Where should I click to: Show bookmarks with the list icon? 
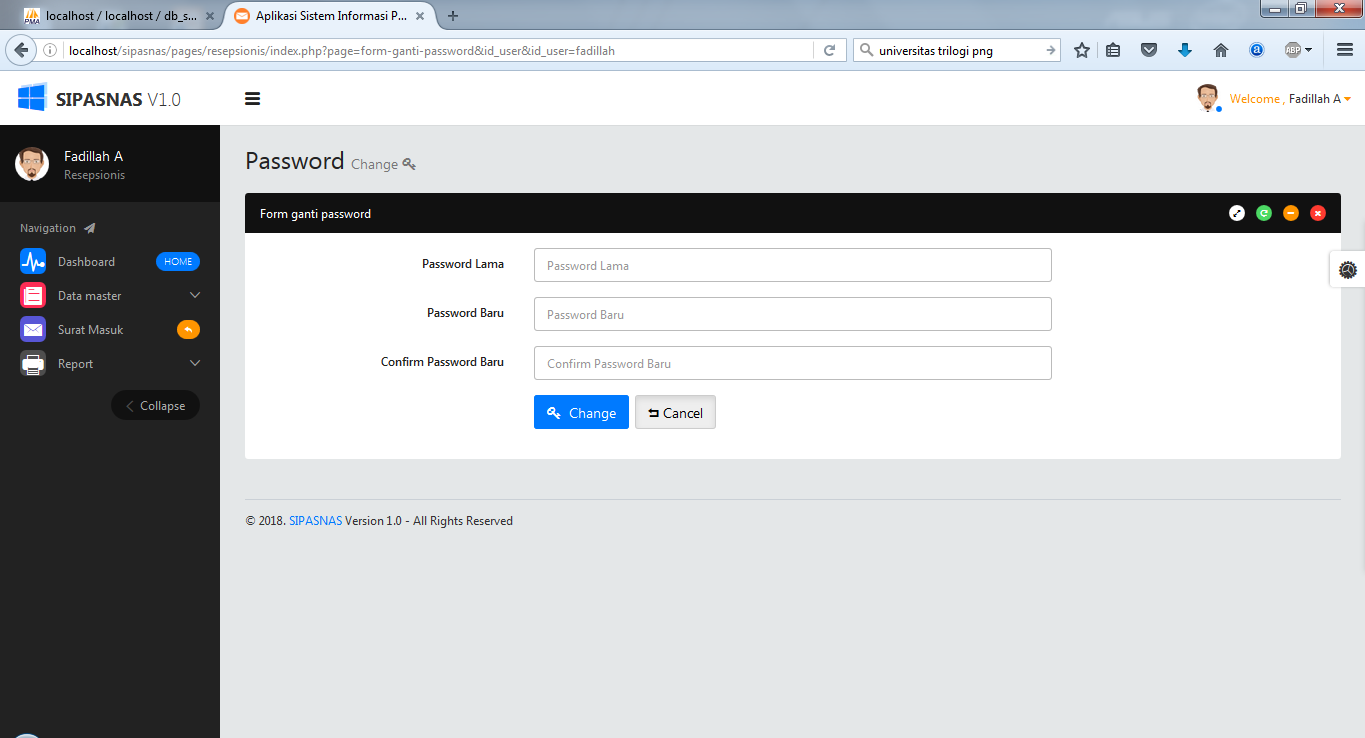[1113, 50]
